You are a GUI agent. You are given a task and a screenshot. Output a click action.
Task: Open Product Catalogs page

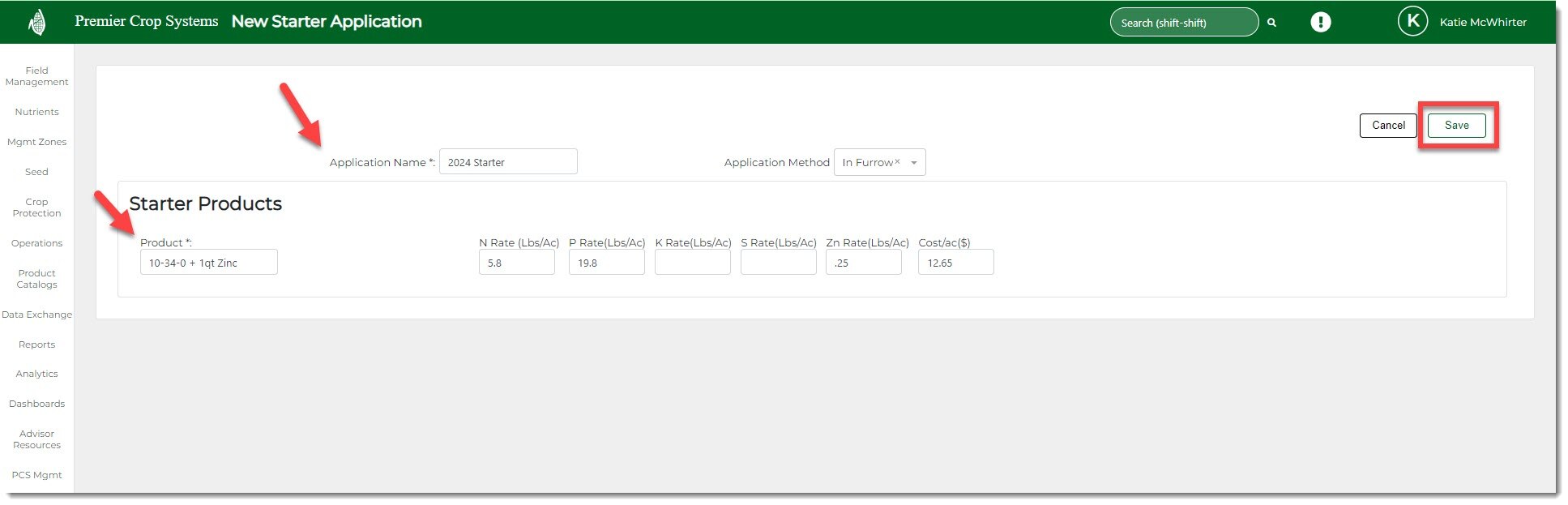coord(36,279)
